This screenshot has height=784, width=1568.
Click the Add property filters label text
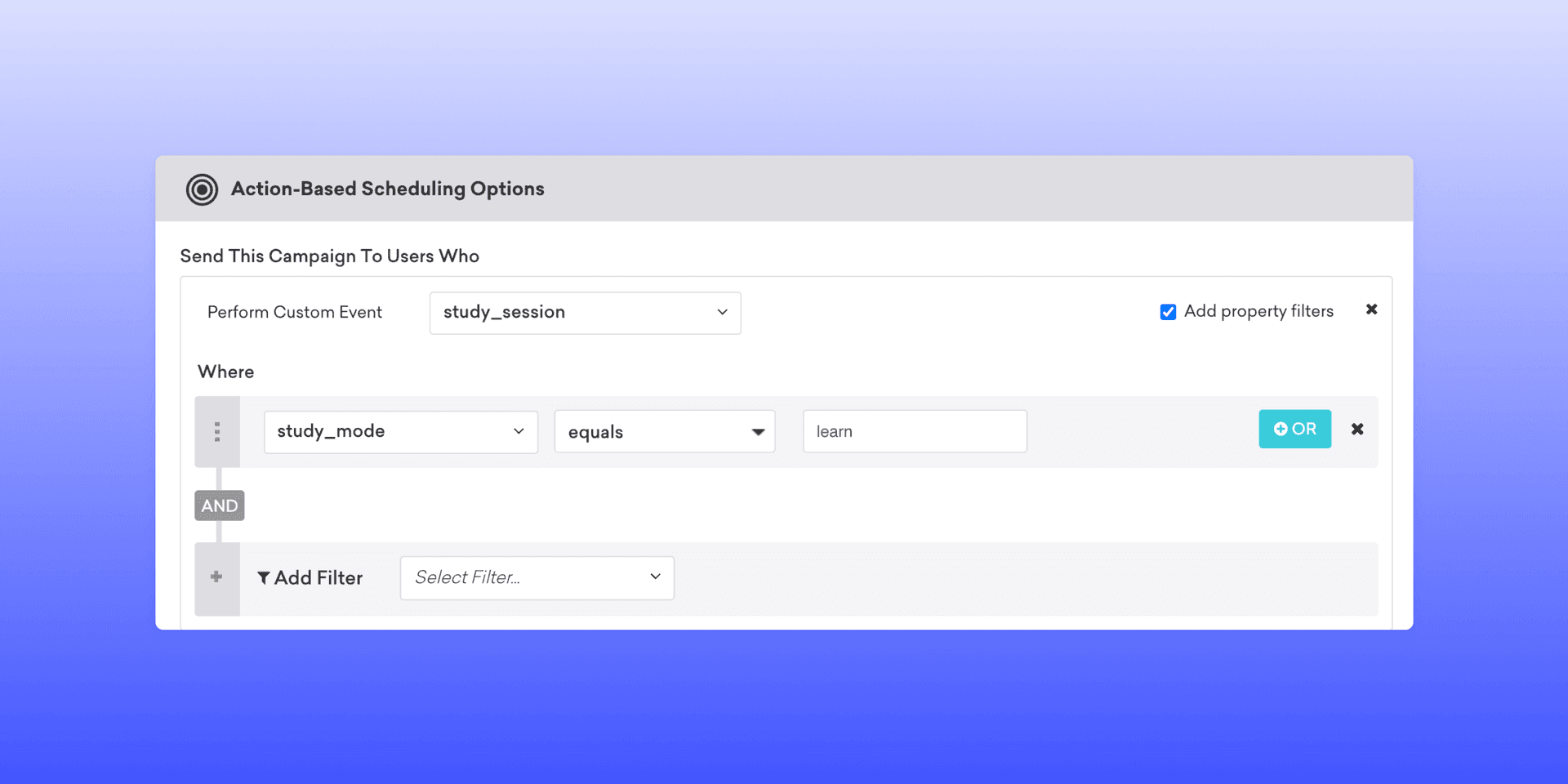pyautogui.click(x=1258, y=311)
